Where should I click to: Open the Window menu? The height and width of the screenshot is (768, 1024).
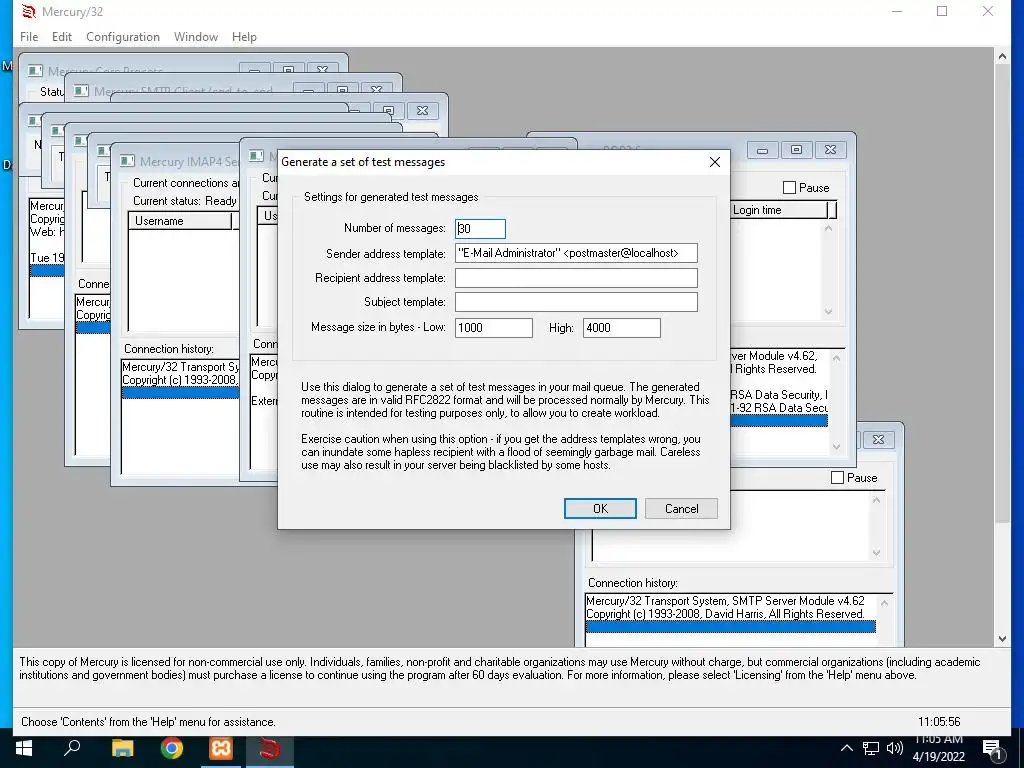[196, 37]
